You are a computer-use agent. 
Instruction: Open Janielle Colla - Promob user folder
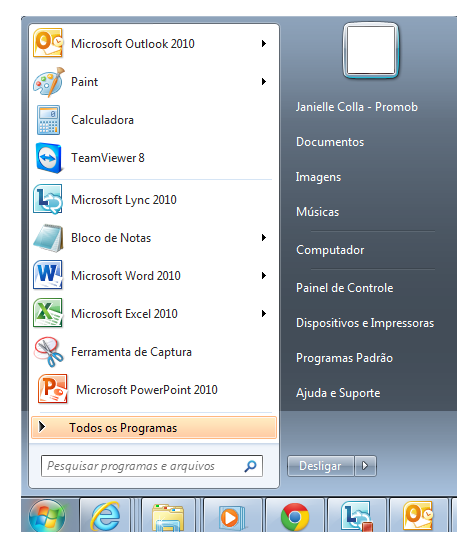357,107
